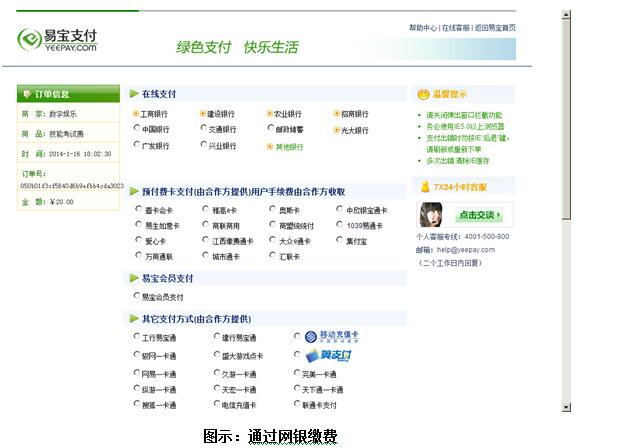Screen dimensions: 620x448
Task: Choose the 大众e通卡 radio option
Action: (x=272, y=240)
